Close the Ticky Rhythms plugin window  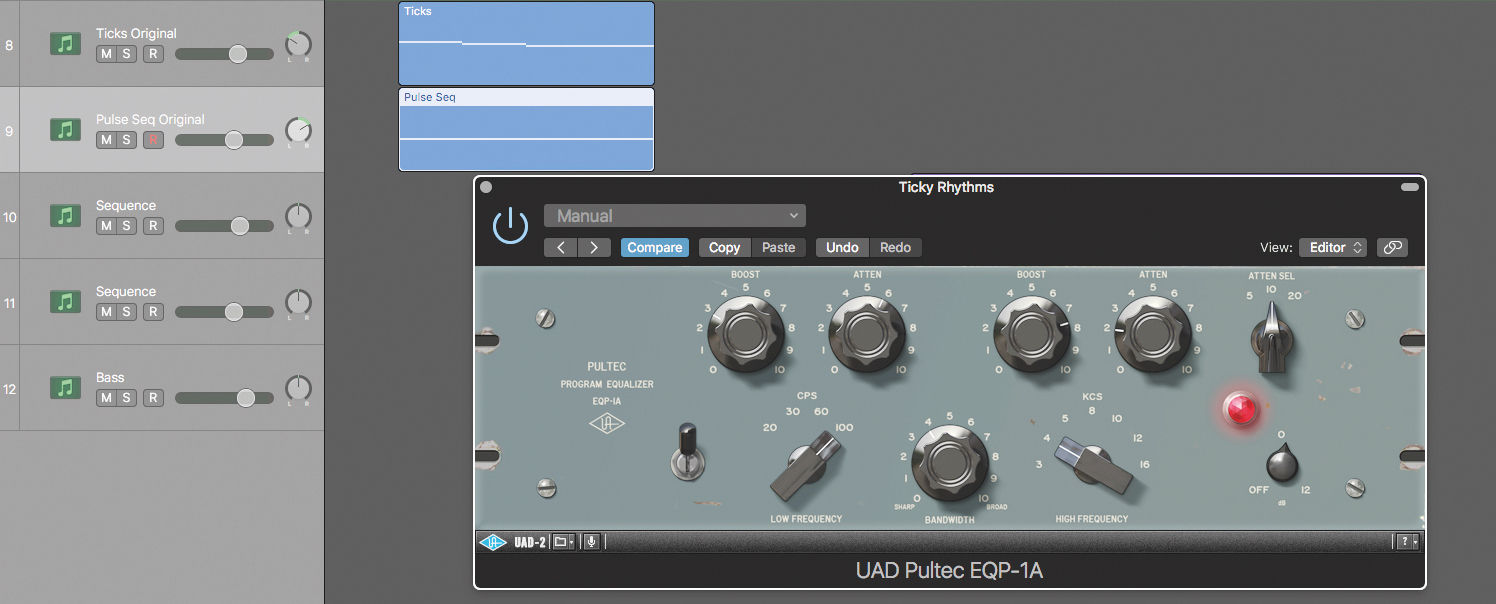click(486, 187)
